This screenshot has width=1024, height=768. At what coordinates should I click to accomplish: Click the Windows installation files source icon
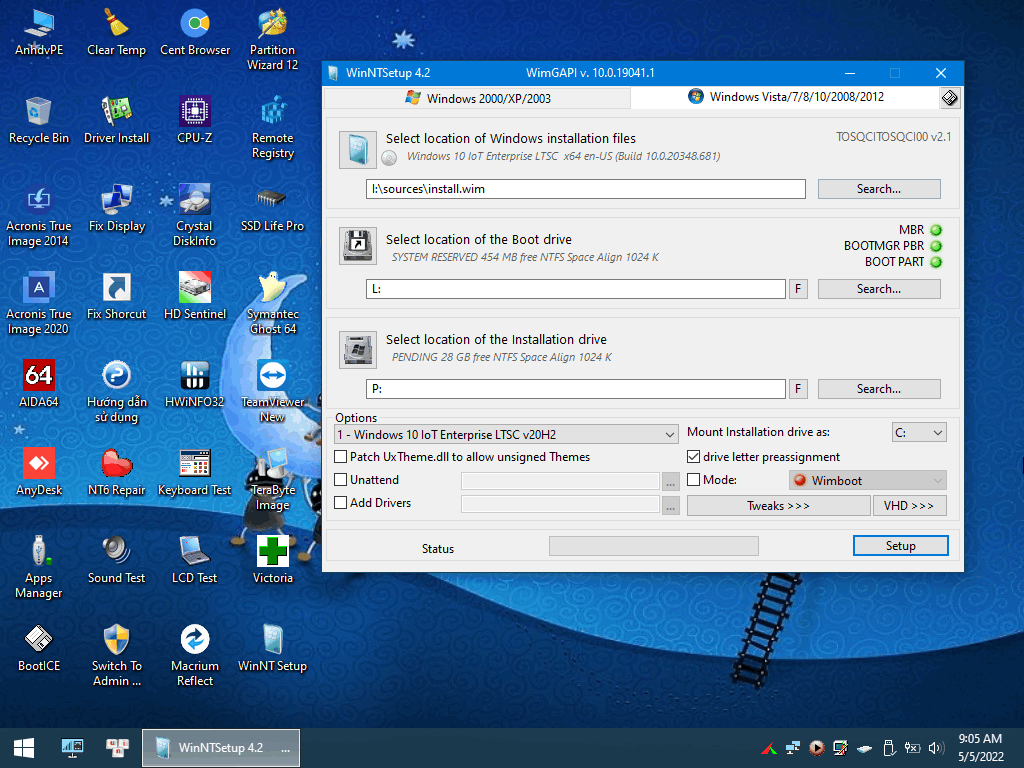pyautogui.click(x=358, y=150)
